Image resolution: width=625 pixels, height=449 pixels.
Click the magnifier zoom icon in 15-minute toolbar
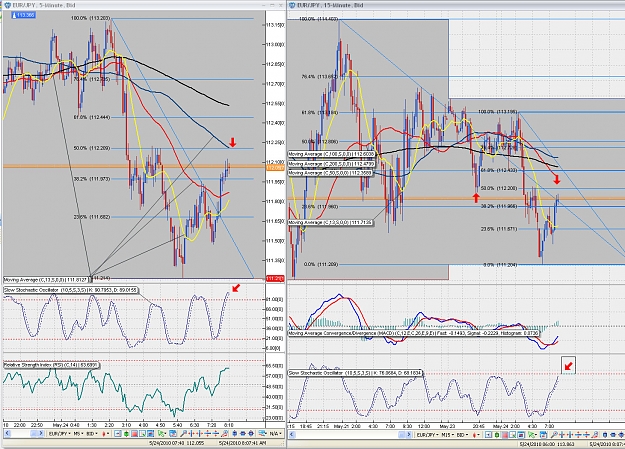pos(554,435)
